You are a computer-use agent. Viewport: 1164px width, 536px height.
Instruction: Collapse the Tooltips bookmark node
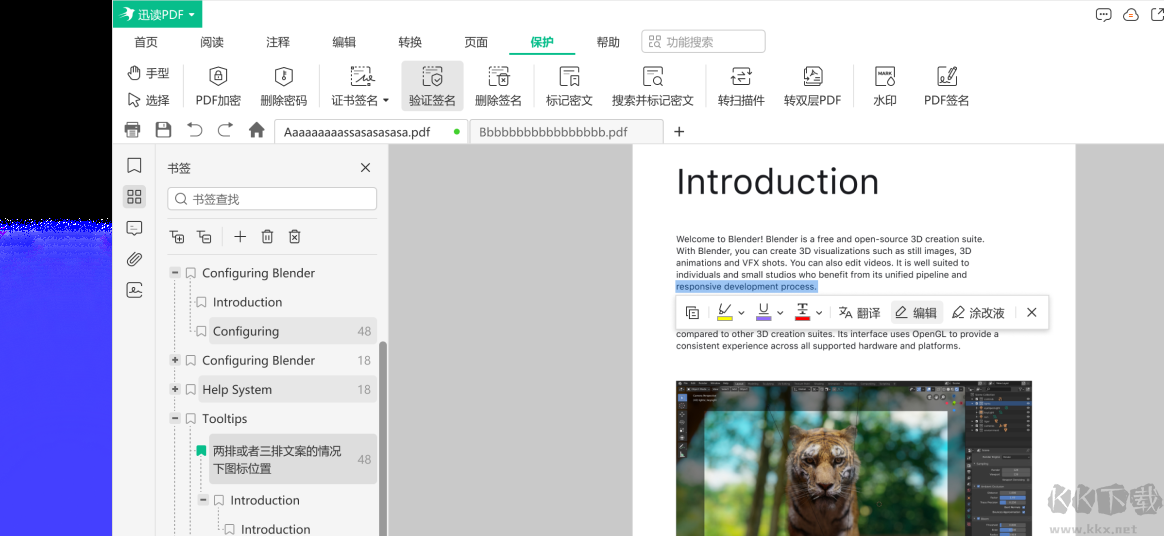point(175,418)
